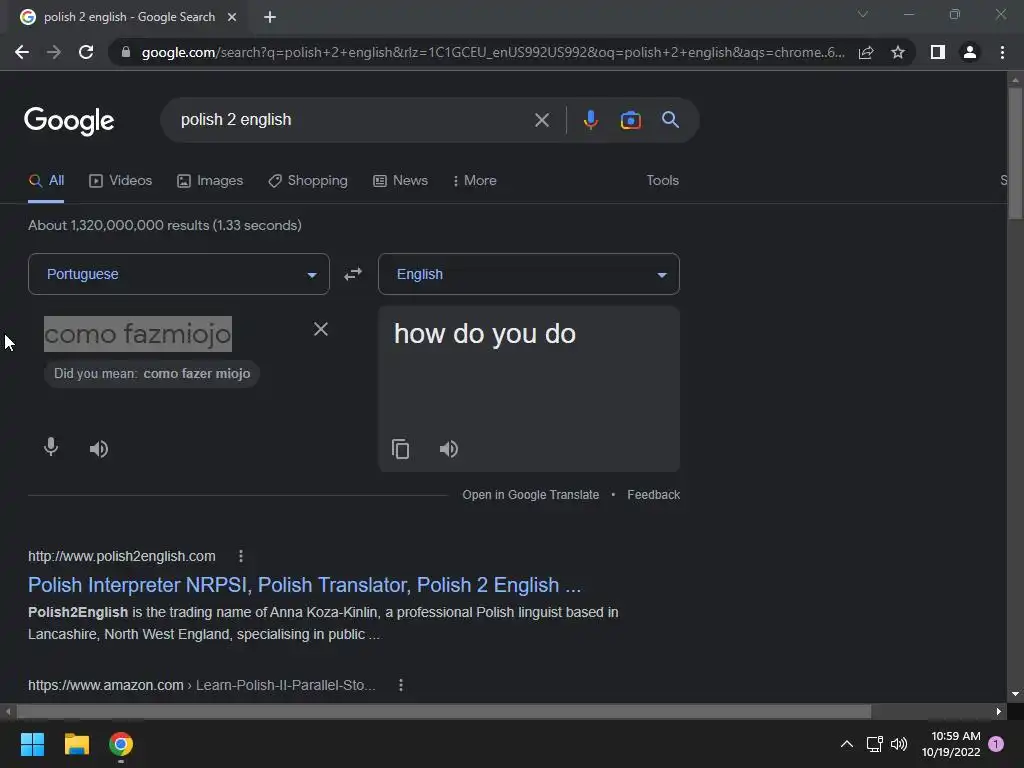Screen dimensions: 1024x768
Task: Click the polish2english.com URL text
Action: pos(121,556)
